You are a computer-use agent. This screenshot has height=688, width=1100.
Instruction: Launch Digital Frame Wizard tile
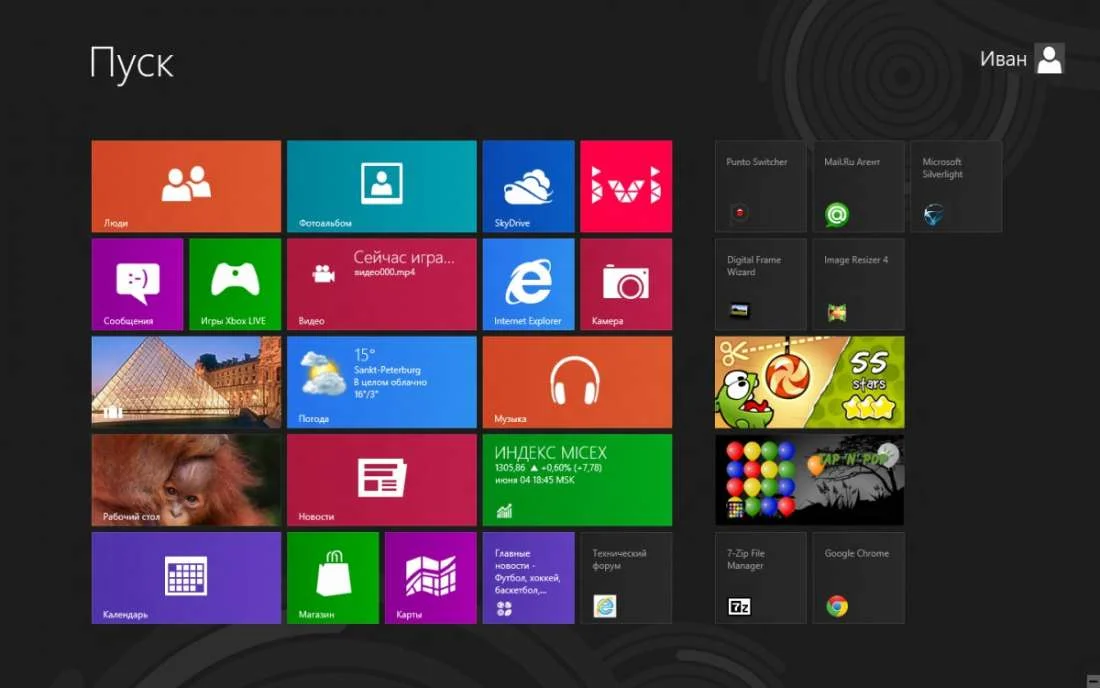tap(760, 284)
